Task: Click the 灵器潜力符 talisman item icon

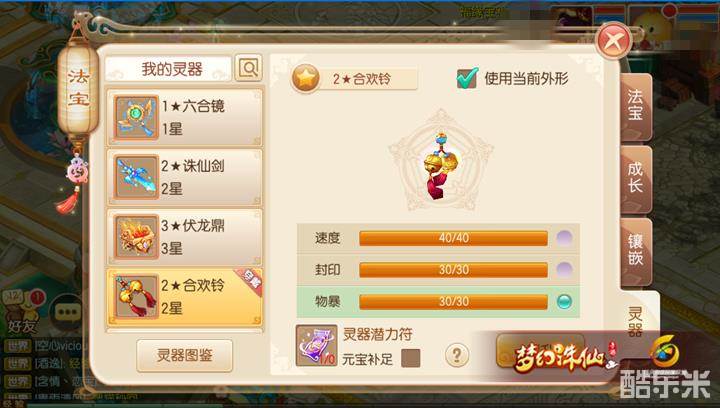Action: [316, 346]
